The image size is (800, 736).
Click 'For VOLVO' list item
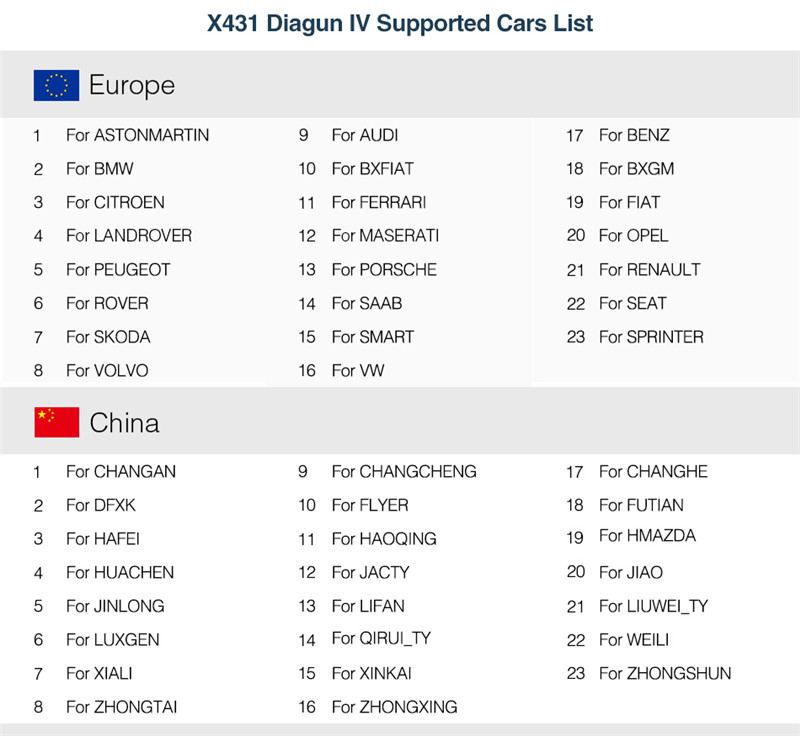(x=106, y=371)
